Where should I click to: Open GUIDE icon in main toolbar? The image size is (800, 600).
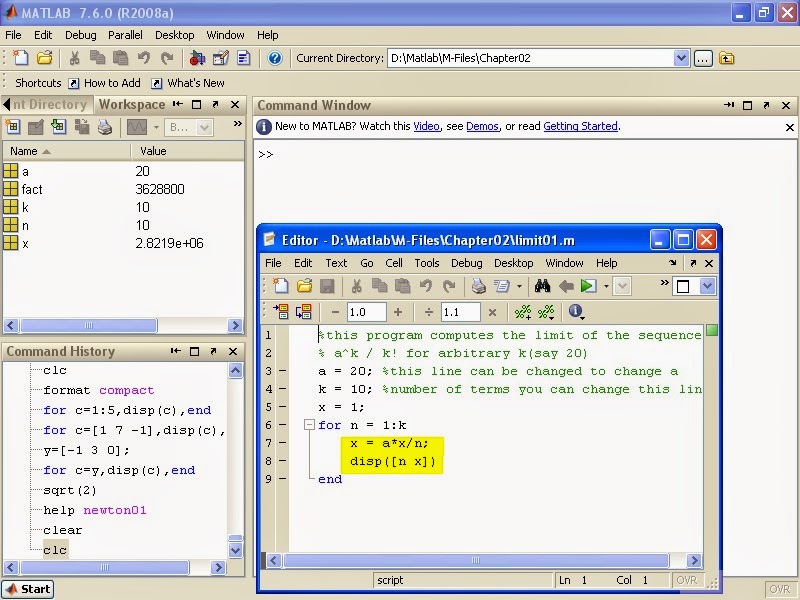[x=220, y=58]
